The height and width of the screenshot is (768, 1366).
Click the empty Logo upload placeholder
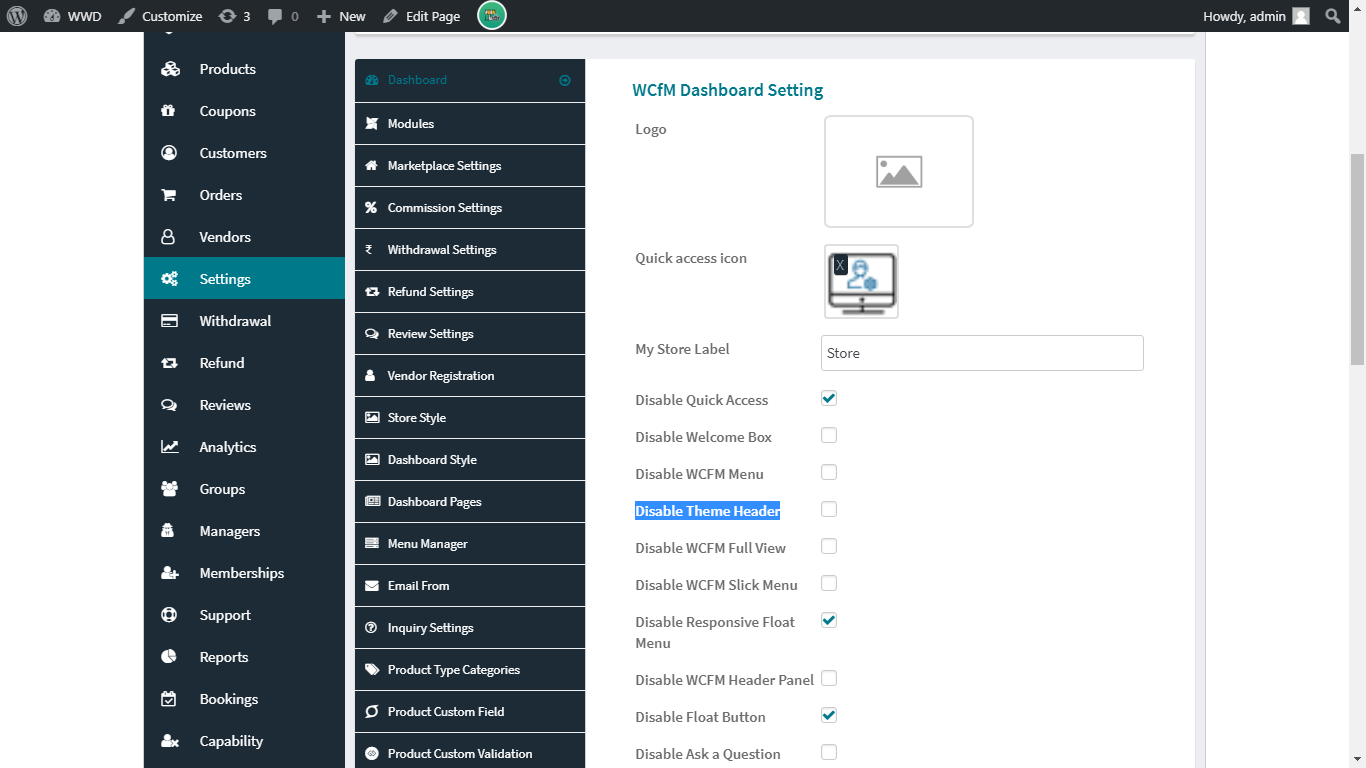pyautogui.click(x=899, y=171)
